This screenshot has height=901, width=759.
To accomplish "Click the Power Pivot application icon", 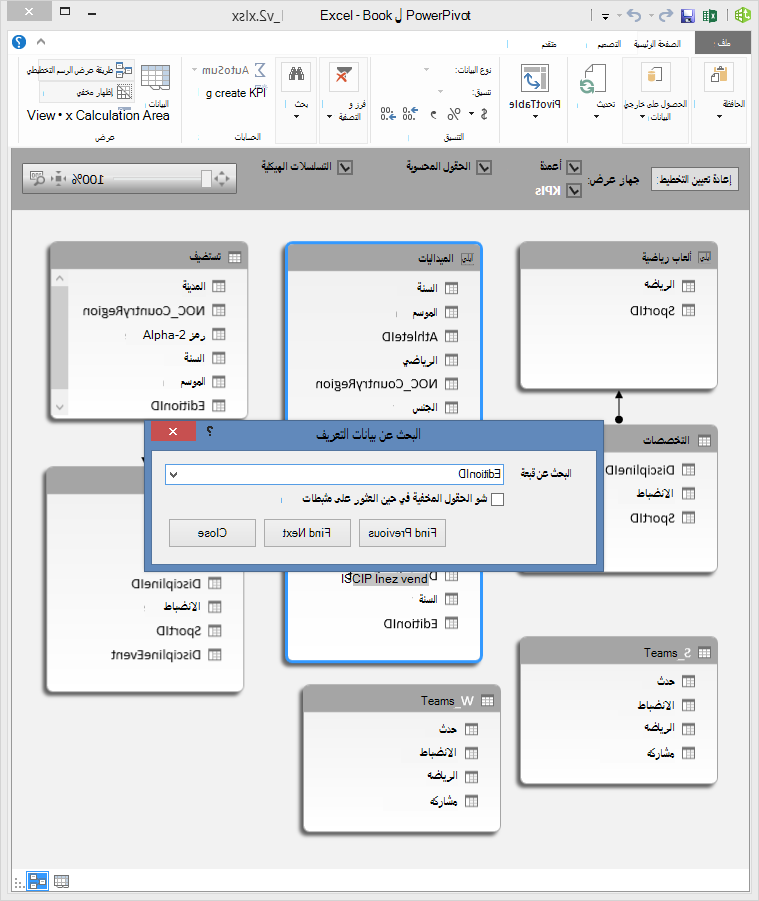I will 743,15.
